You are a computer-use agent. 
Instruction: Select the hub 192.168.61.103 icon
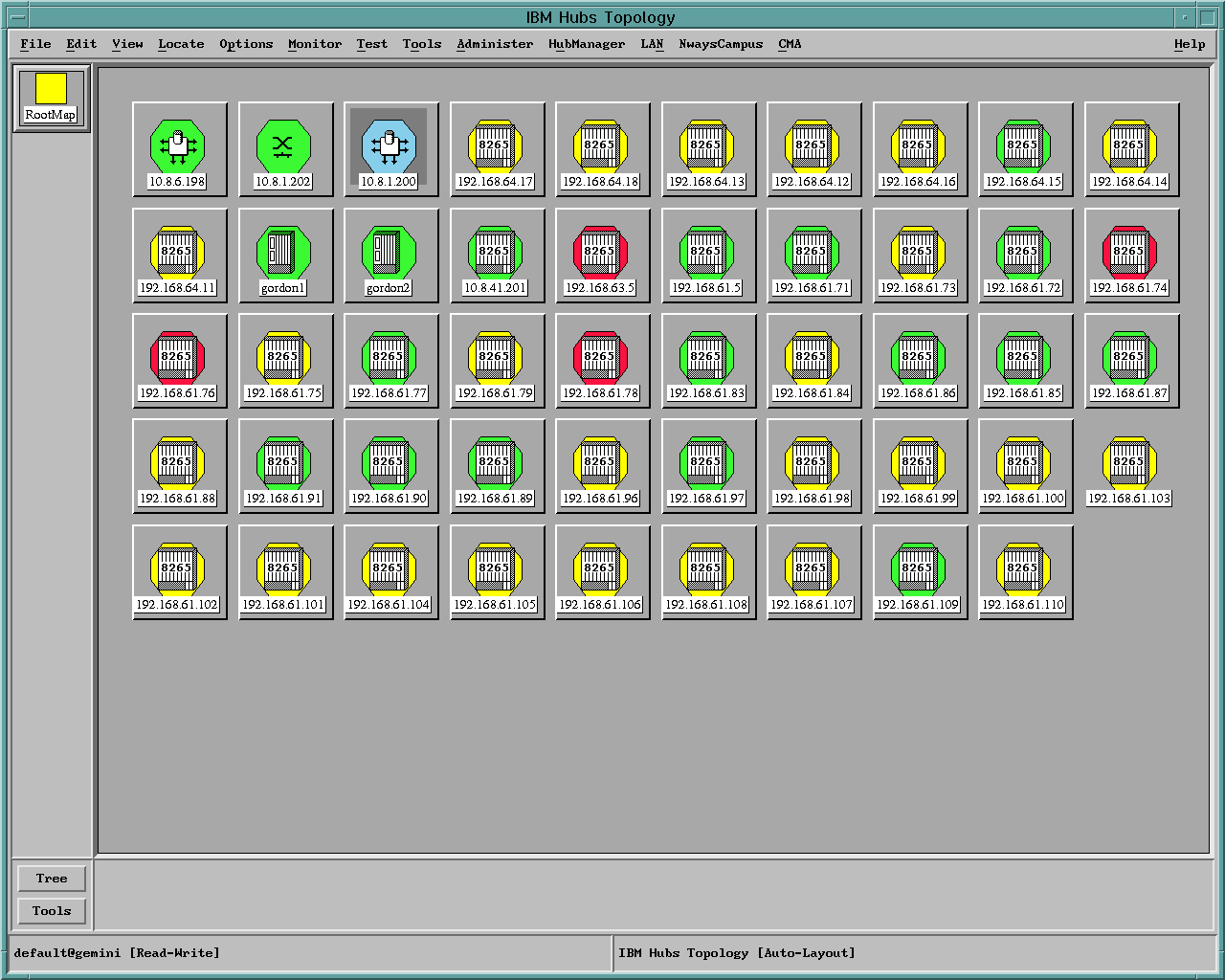coord(1129,461)
